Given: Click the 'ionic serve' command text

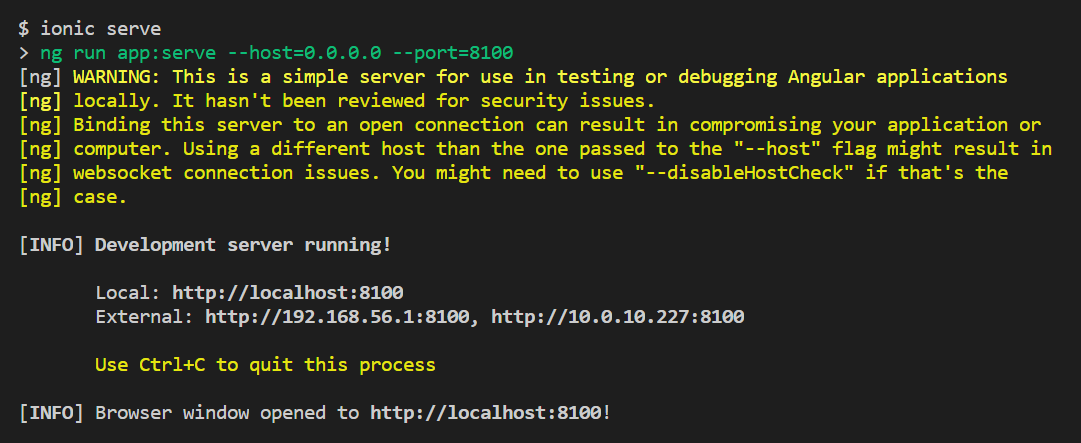Looking at the screenshot, I should pos(101,28).
